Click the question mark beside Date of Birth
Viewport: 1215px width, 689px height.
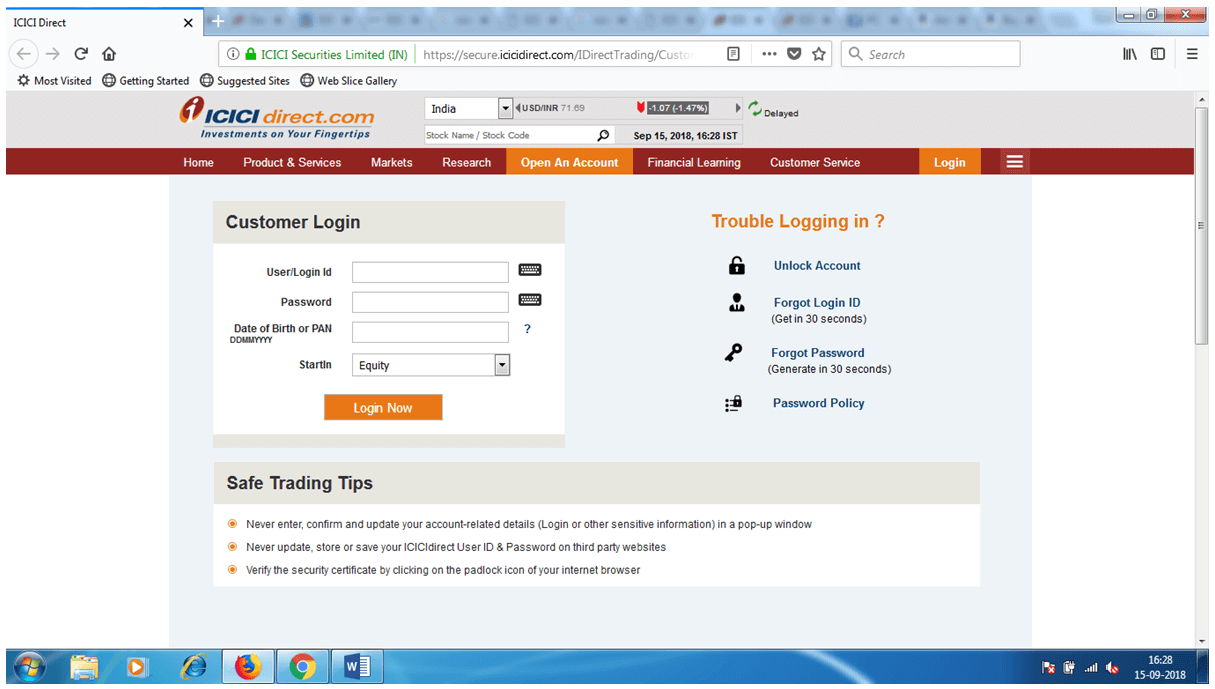point(527,329)
